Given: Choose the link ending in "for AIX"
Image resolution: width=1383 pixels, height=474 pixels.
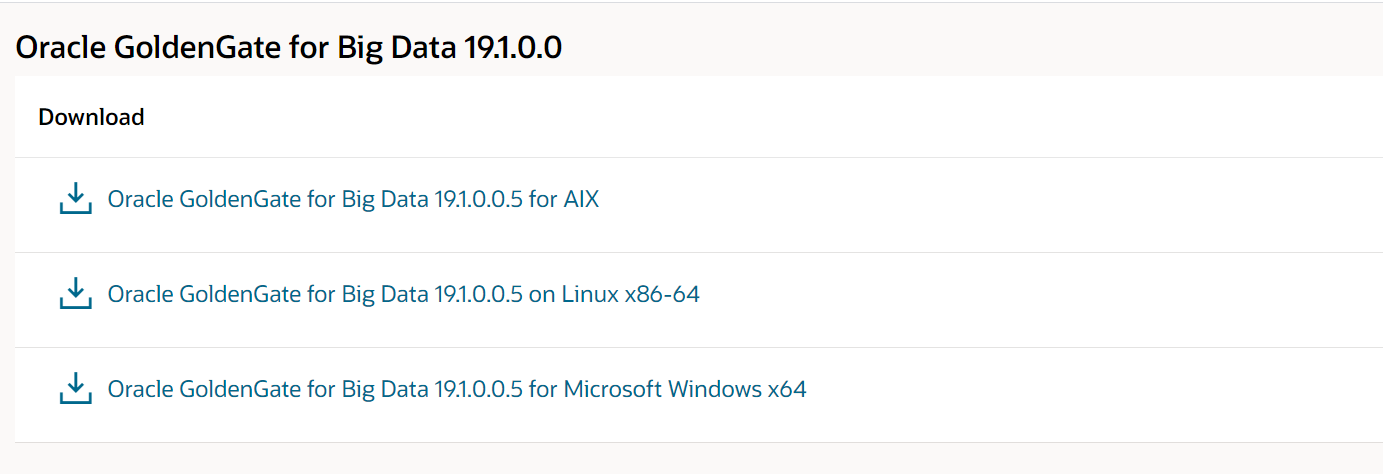Looking at the screenshot, I should click(353, 199).
